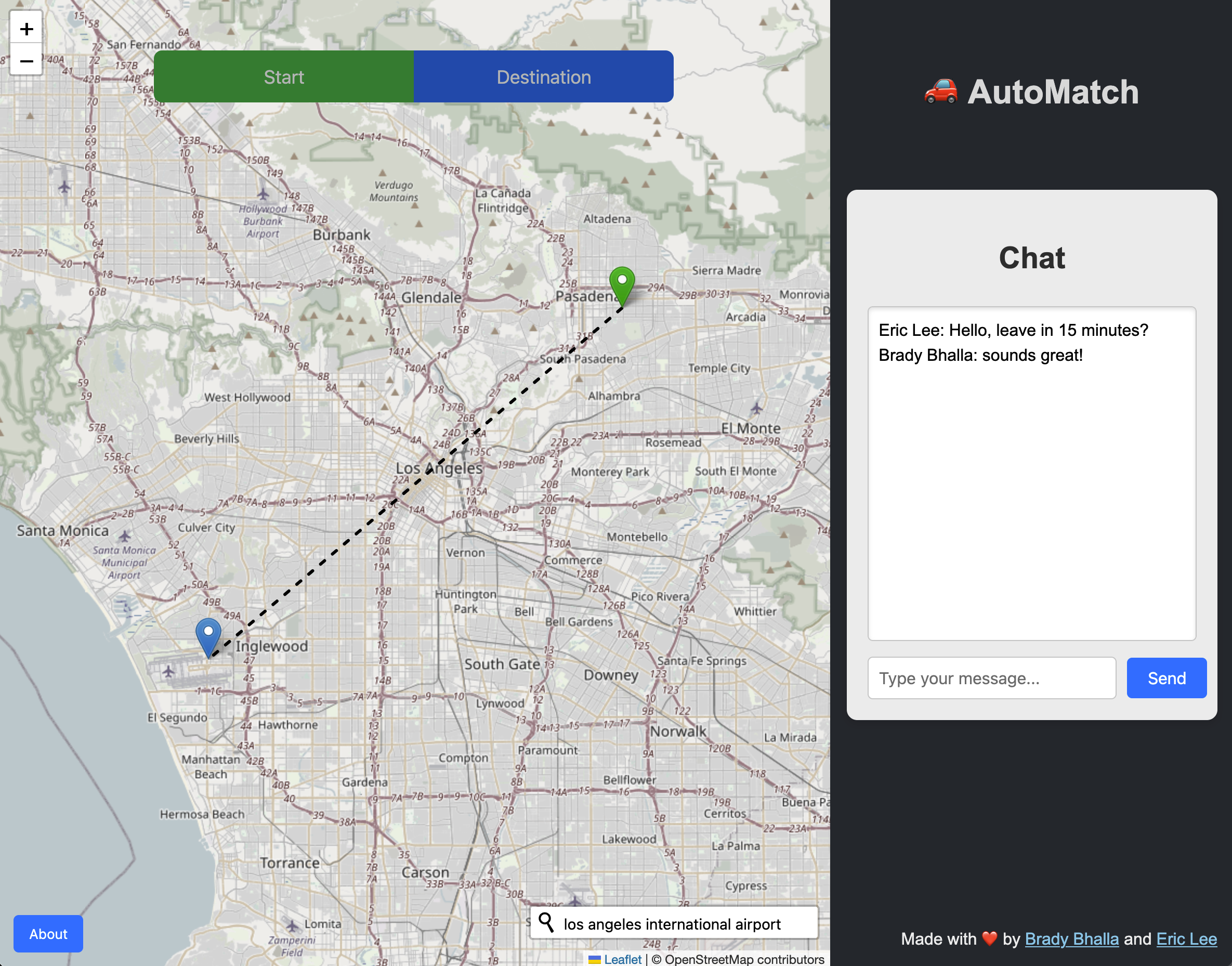Focus the Type your message field
This screenshot has height=966, width=1232.
991,677
